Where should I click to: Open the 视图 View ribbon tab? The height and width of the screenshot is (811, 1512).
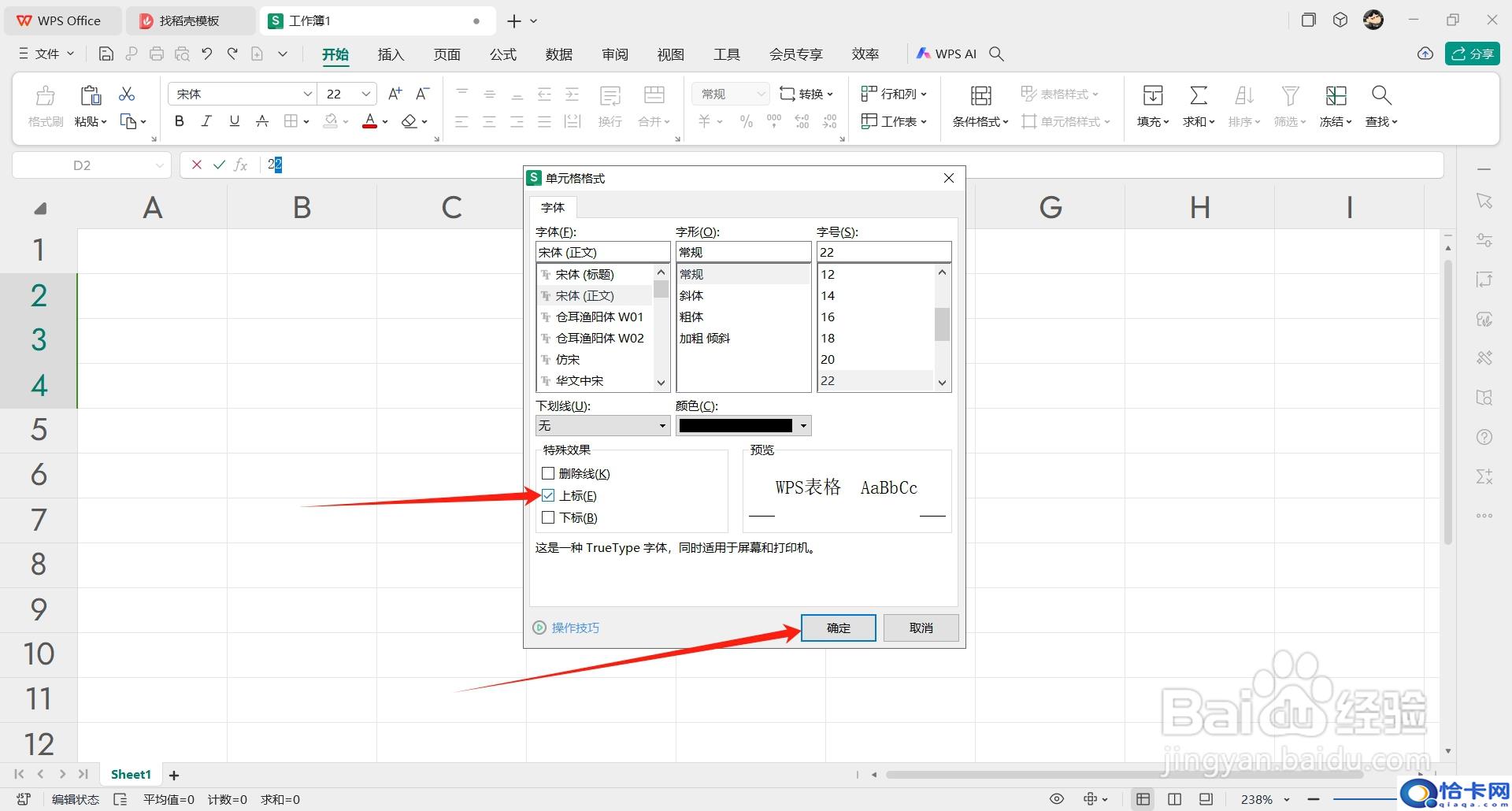click(670, 54)
